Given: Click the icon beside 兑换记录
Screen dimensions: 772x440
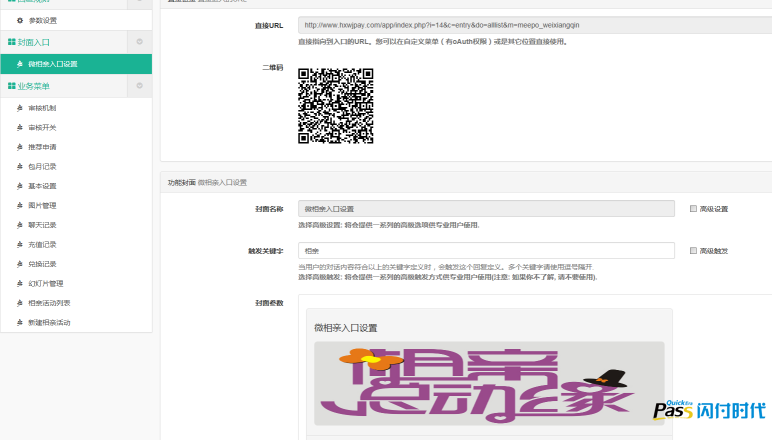Looking at the screenshot, I should [20, 264].
